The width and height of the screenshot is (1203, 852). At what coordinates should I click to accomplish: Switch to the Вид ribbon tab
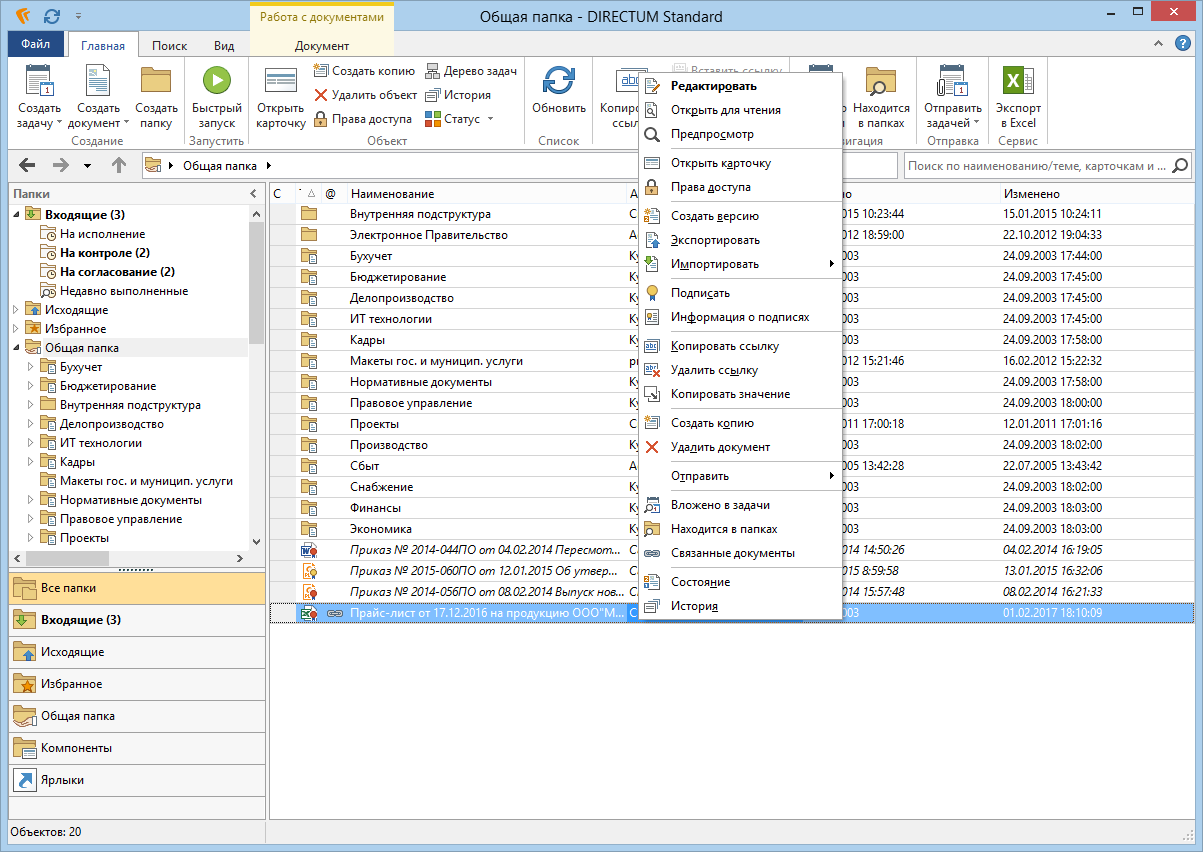225,45
